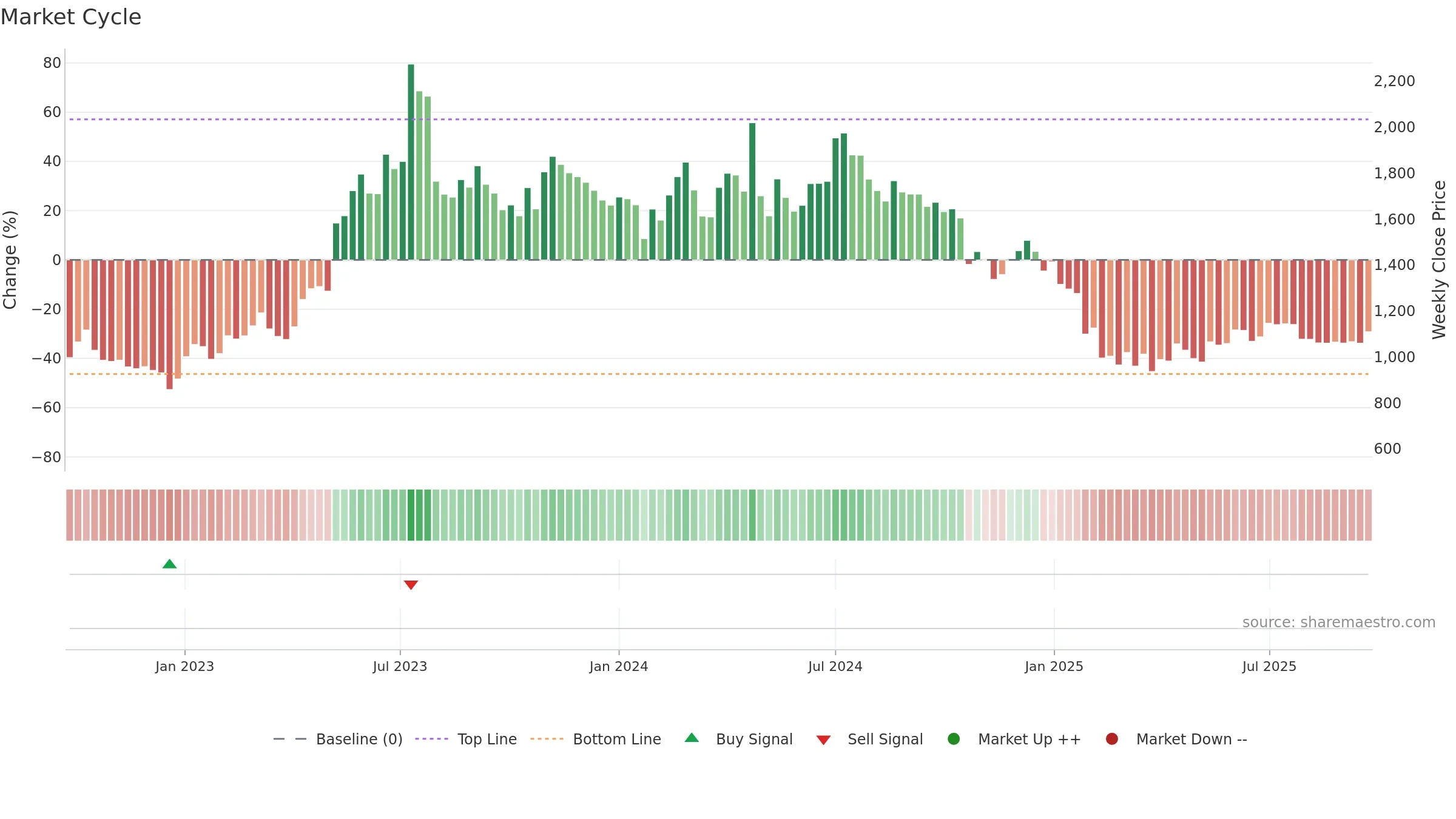Click the lowest red bar below the Bottom Line
1456x819 pixels.
click(x=169, y=325)
